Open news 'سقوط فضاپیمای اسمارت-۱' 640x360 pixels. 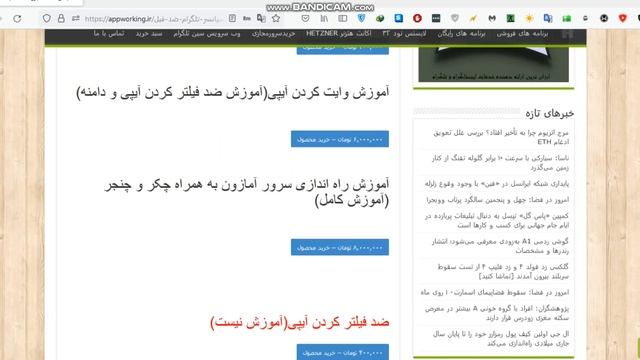tap(495, 293)
